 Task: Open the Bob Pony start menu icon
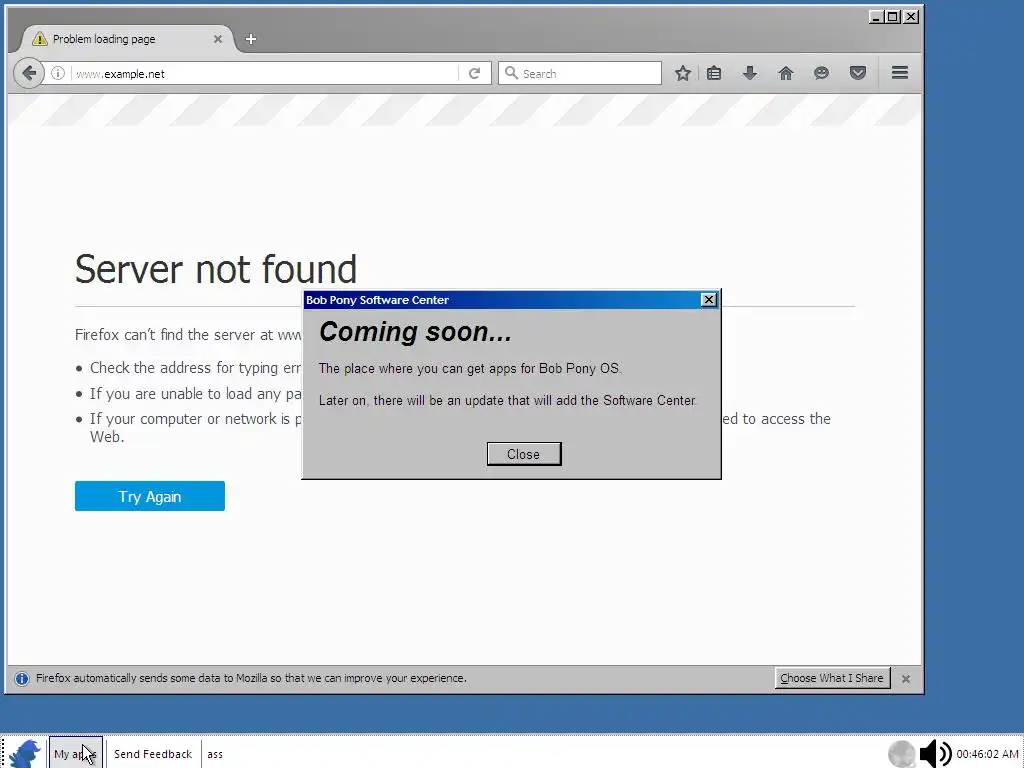[x=25, y=754]
